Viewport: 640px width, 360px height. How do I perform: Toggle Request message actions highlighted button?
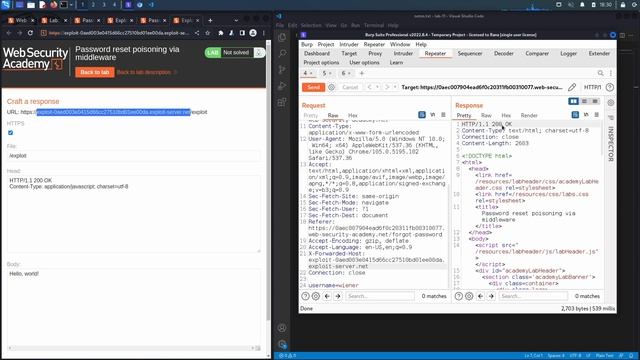click(422, 115)
